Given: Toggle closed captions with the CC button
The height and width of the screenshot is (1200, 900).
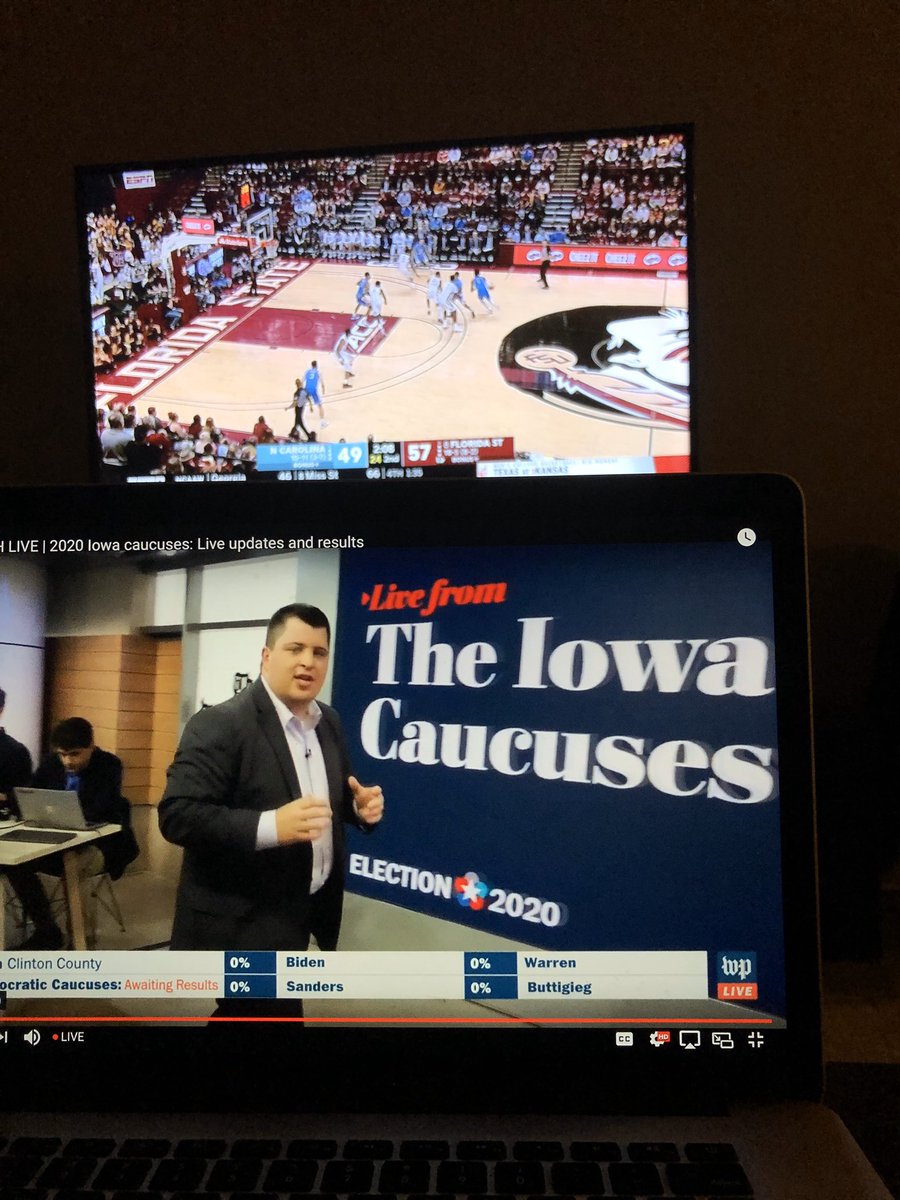Looking at the screenshot, I should click(x=624, y=1039).
